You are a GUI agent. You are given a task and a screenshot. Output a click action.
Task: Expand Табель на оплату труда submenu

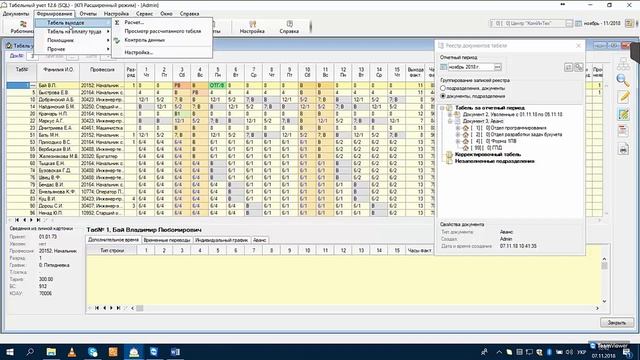[73, 31]
